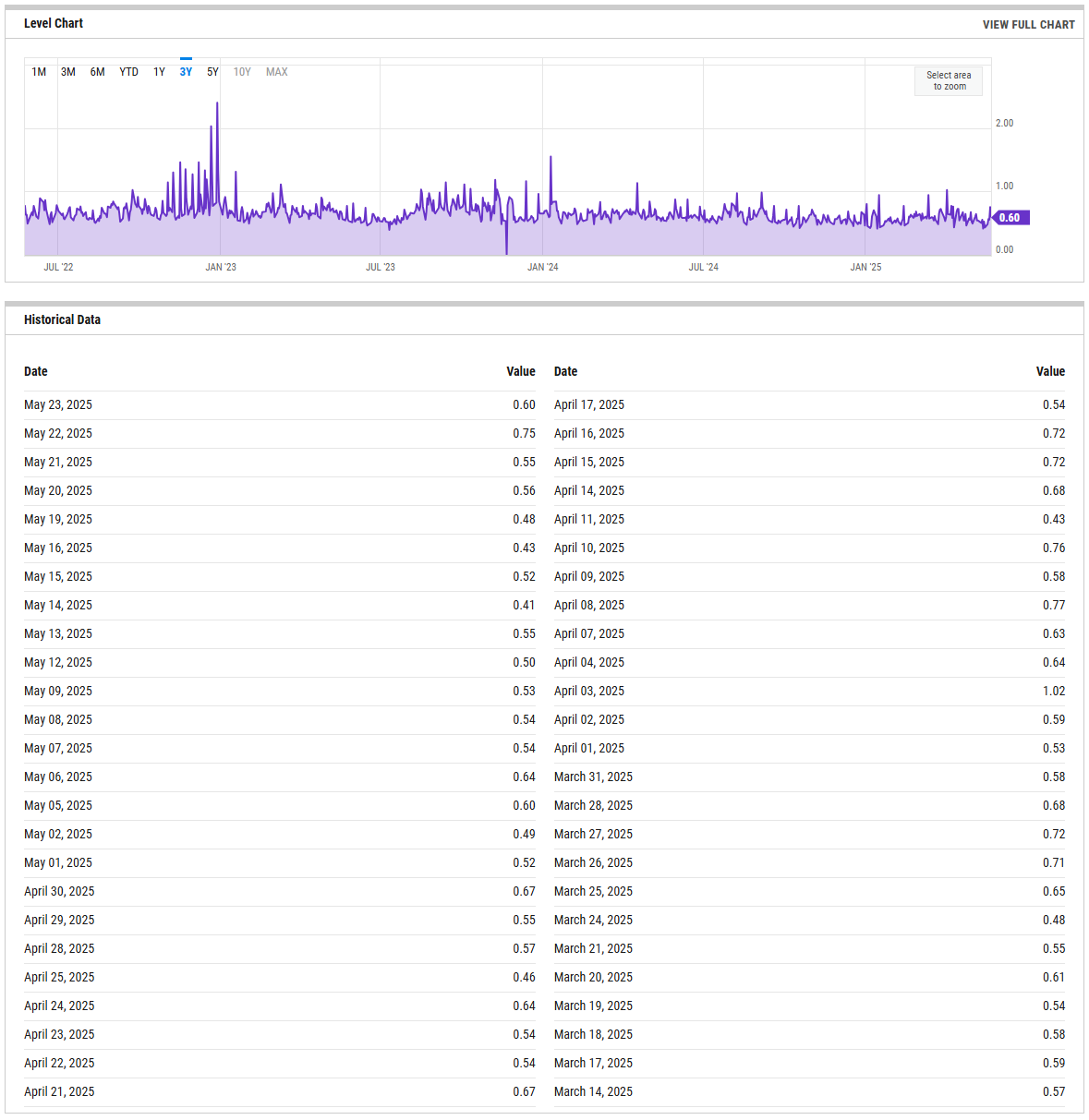The width and height of the screenshot is (1089, 1120).
Task: Select the 1M time range
Action: click(39, 72)
